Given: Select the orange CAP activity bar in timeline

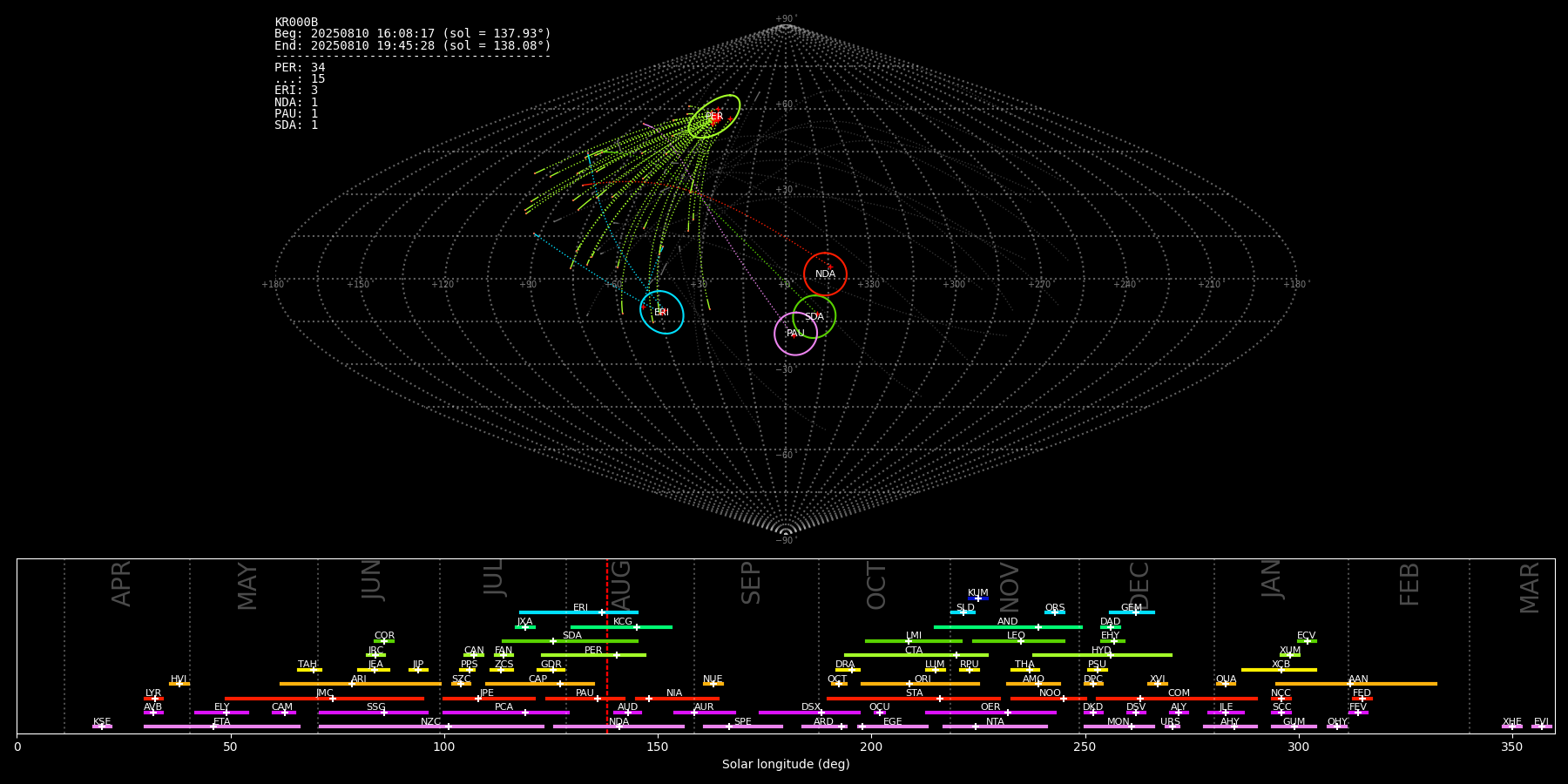Looking at the screenshot, I should click(x=540, y=684).
